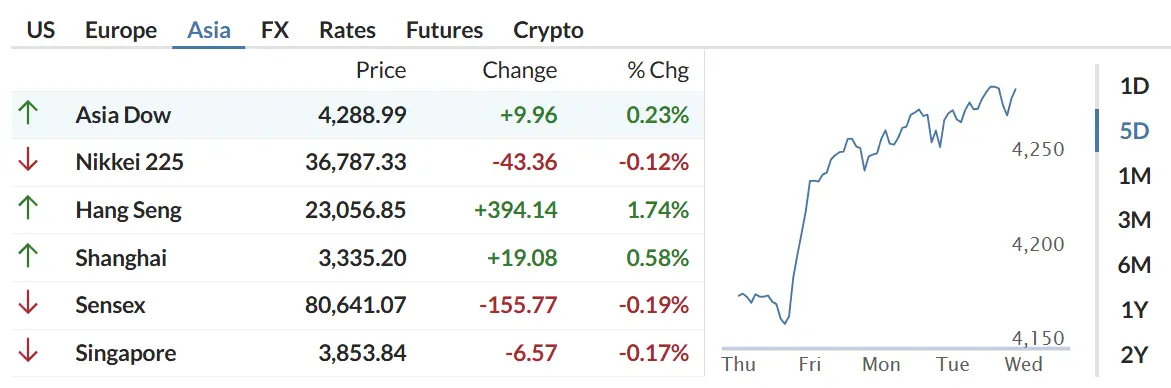Select the 2Y chart timeframe
Screen dimensions: 1171x388
1134,355
